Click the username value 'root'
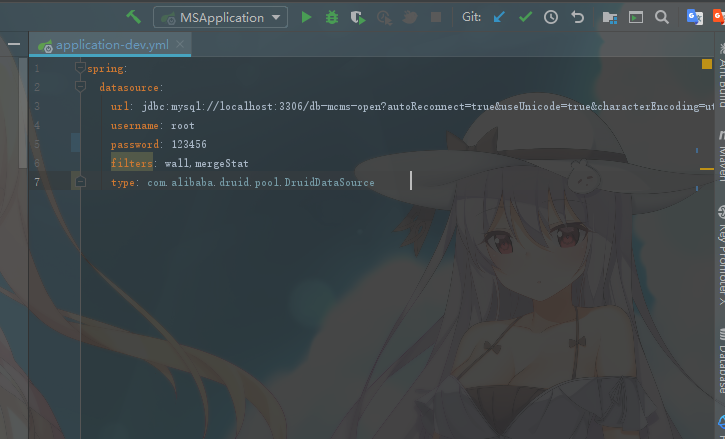 pos(183,125)
